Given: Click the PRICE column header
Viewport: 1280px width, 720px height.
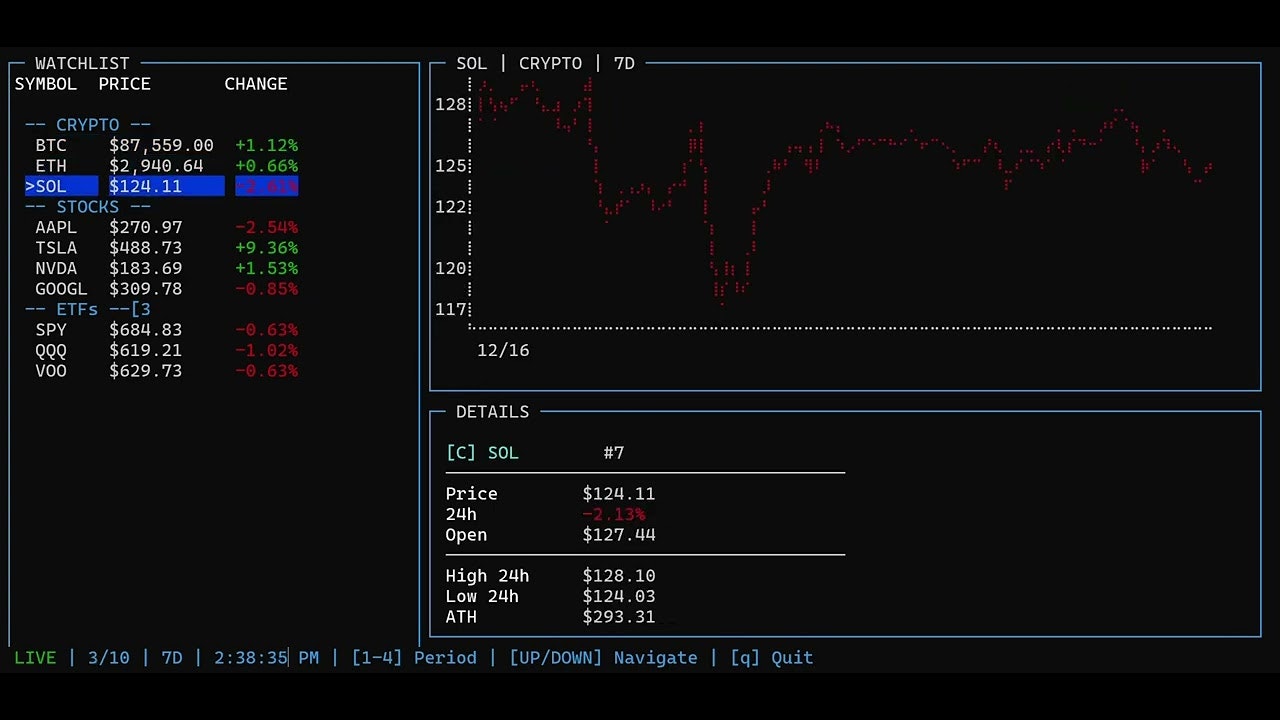Looking at the screenshot, I should tap(125, 84).
